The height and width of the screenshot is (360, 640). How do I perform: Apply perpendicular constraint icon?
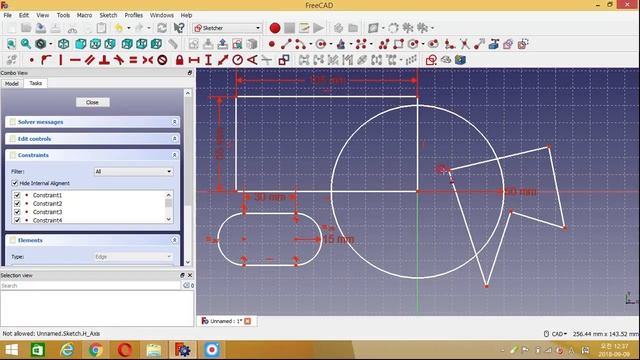104,60
